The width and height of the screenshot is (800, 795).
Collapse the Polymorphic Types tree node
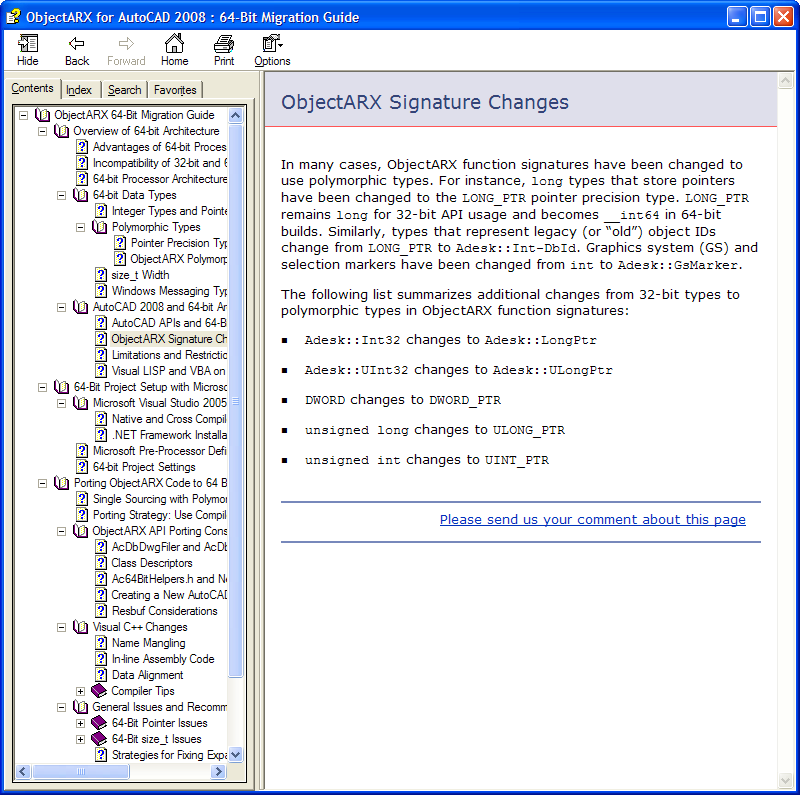pos(81,227)
